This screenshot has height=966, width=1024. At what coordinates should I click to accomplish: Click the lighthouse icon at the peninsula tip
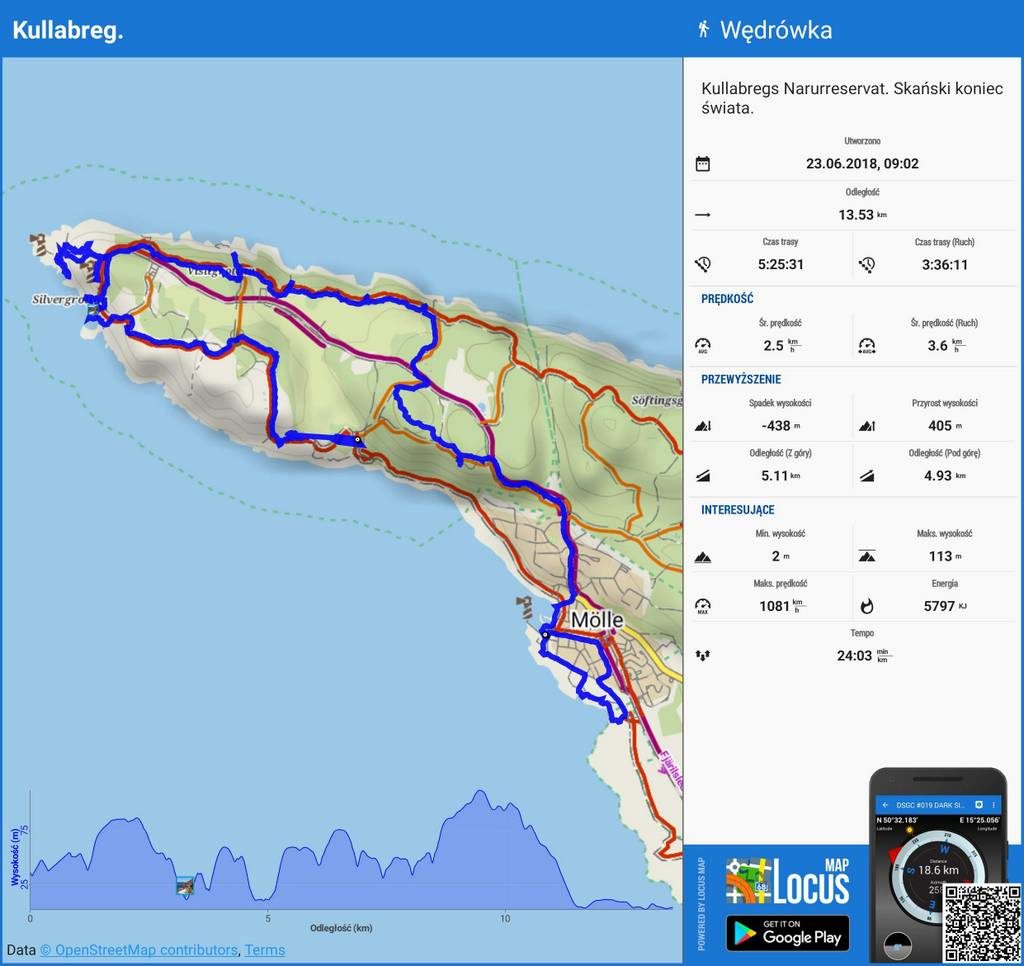point(39,243)
